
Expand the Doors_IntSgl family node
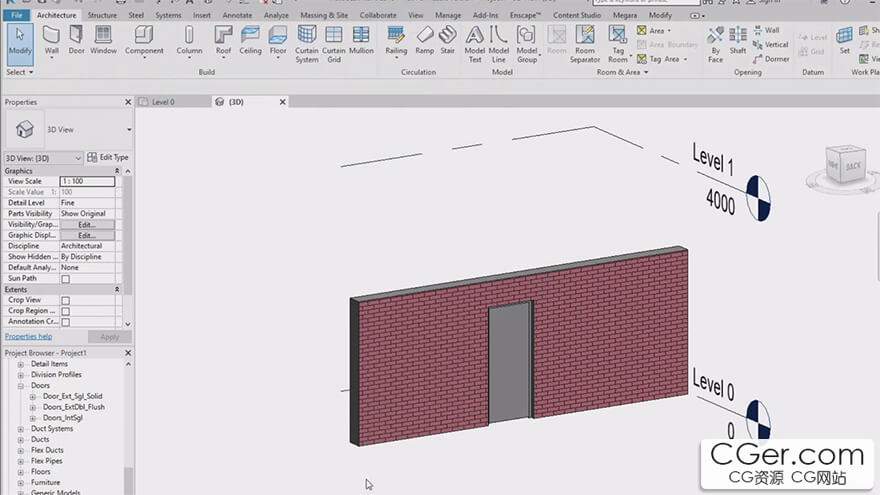click(33, 419)
